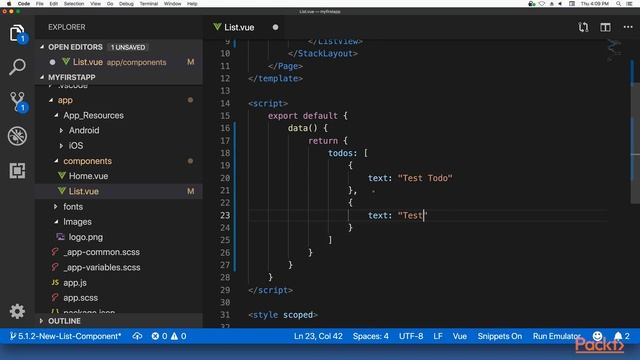Click the Vue icon beside Home.vue
The width and height of the screenshot is (640, 360).
(62, 176)
